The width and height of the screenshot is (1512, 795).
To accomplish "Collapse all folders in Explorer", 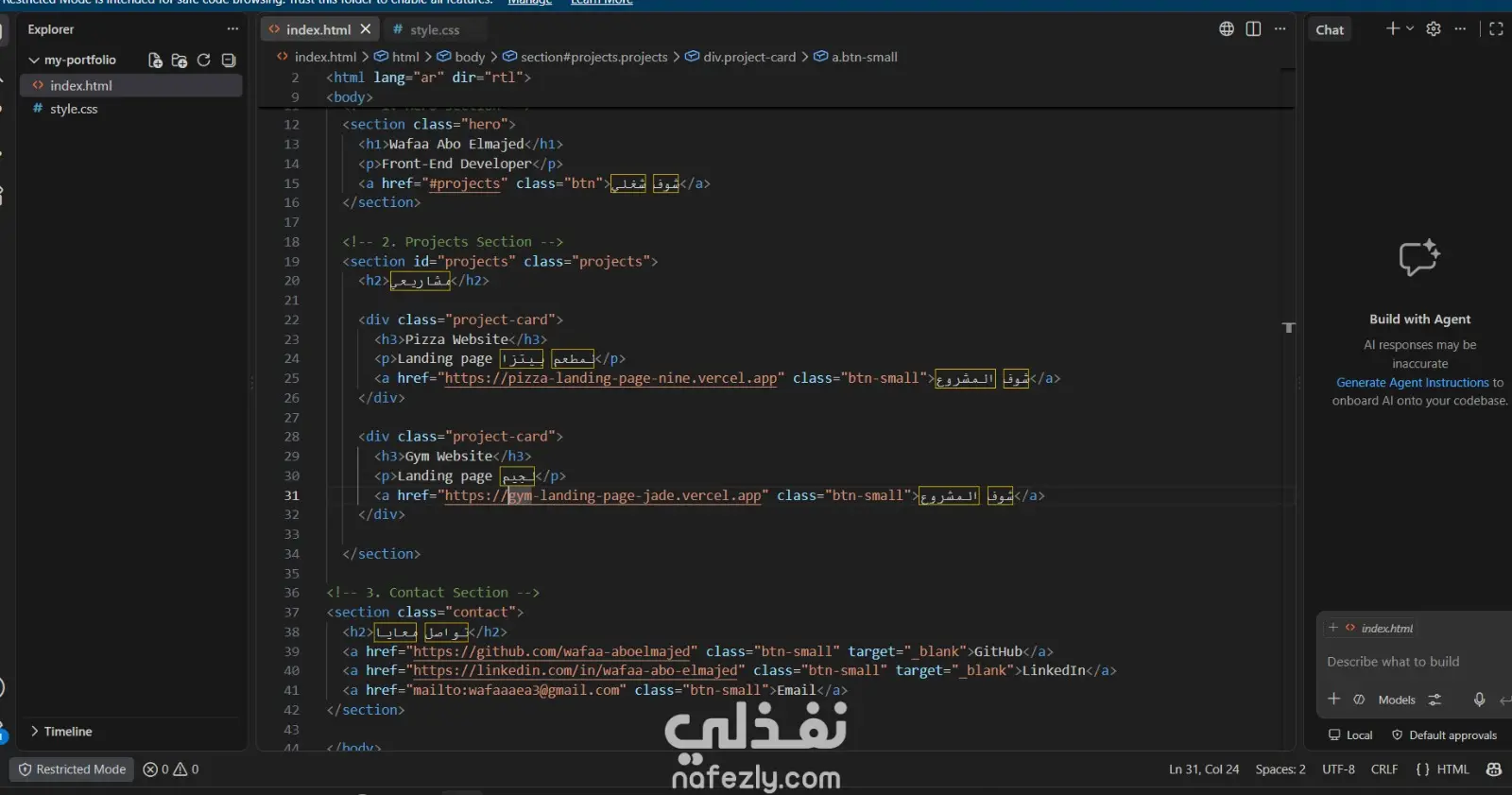I will (x=228, y=60).
